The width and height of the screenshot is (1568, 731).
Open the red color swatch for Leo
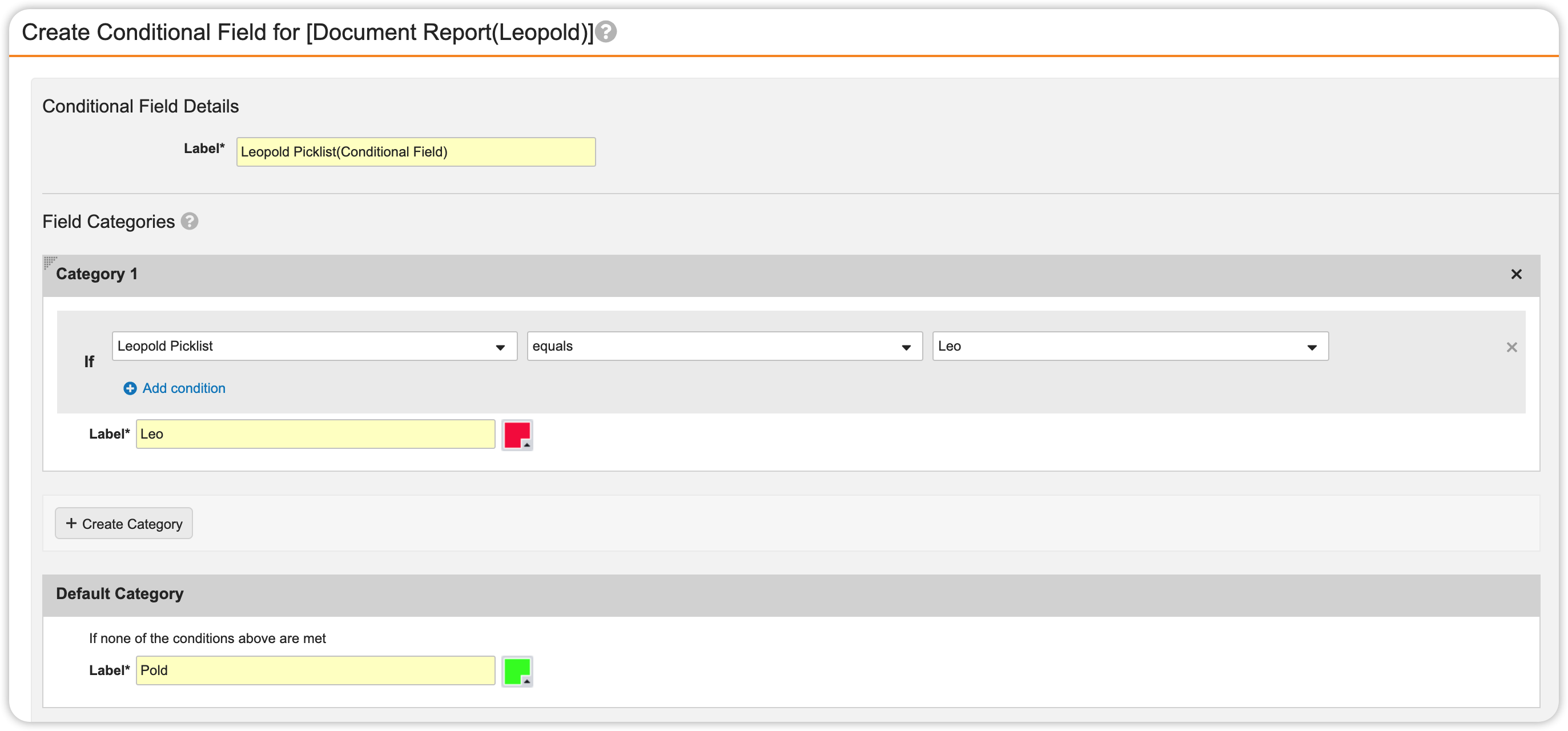(517, 435)
